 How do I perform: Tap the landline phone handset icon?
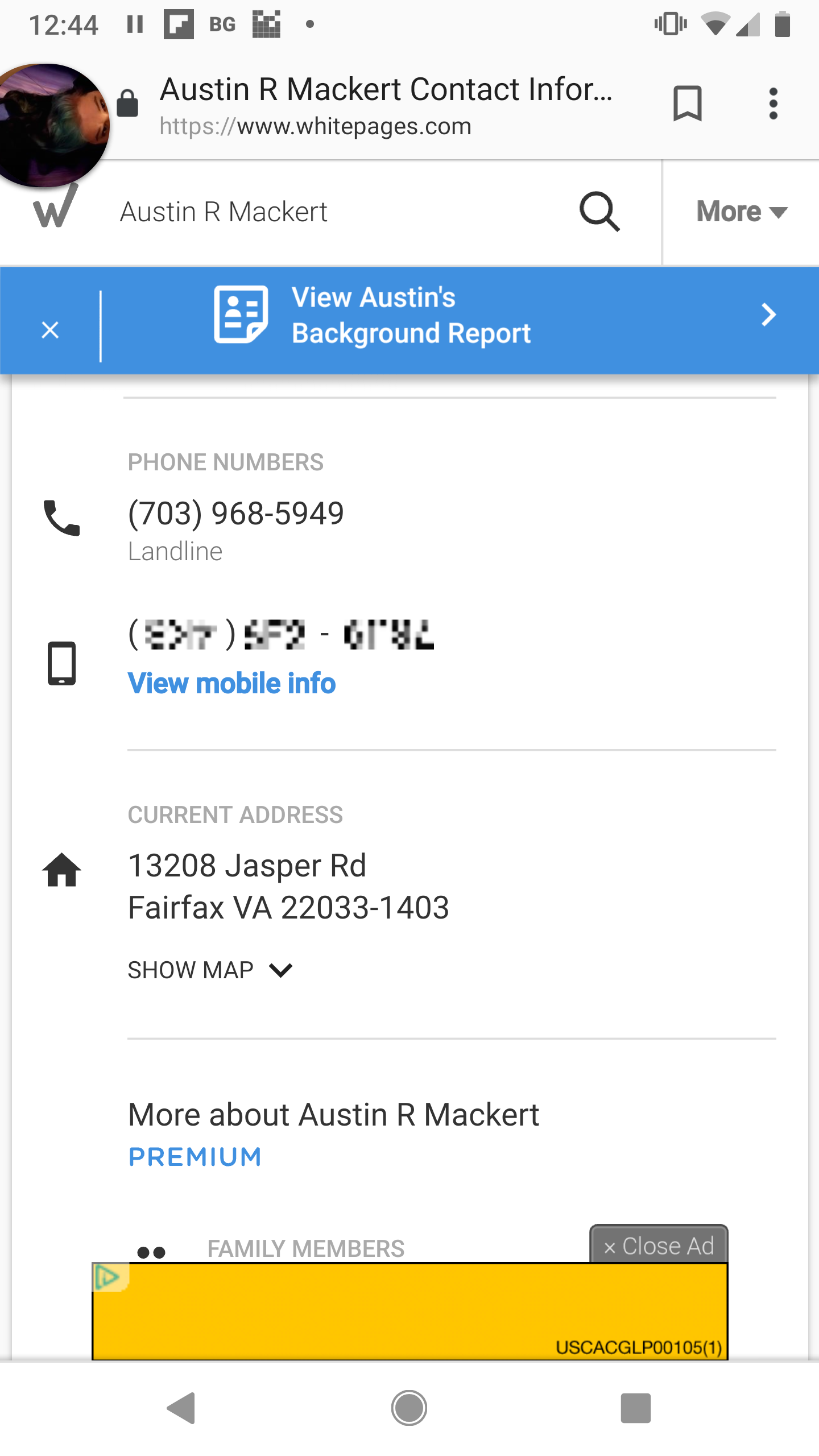pyautogui.click(x=61, y=518)
